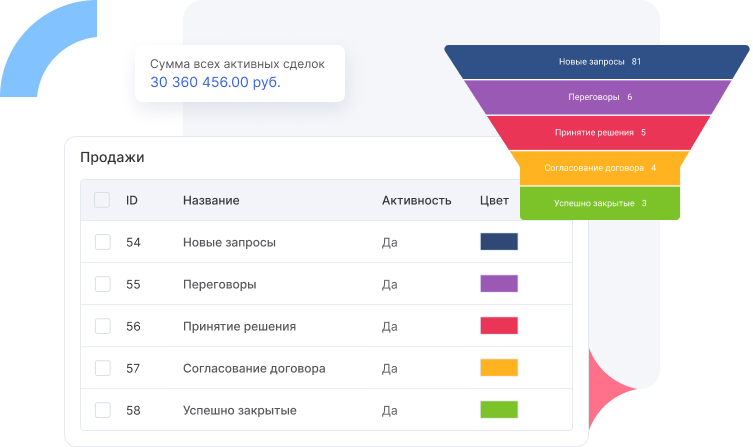
Task: Click the Новые запросы 81 funnel stage
Action: click(599, 62)
